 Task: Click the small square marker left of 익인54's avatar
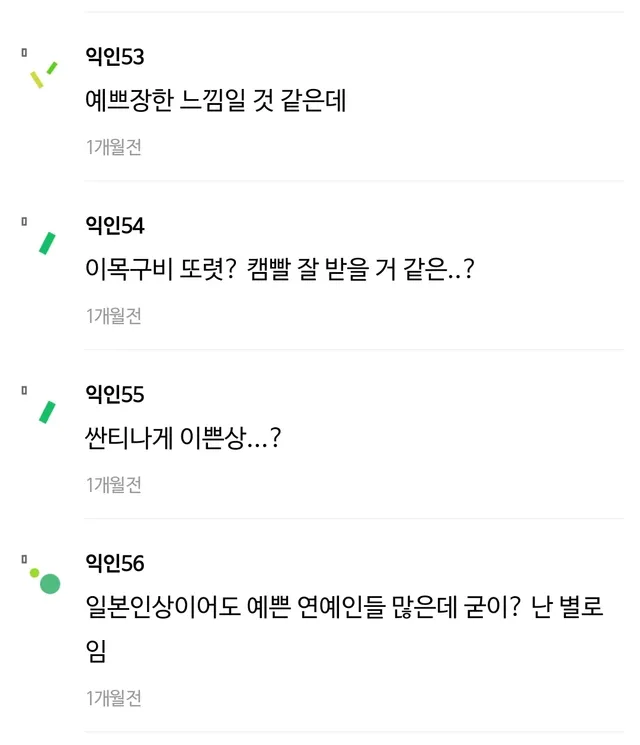click(24, 221)
